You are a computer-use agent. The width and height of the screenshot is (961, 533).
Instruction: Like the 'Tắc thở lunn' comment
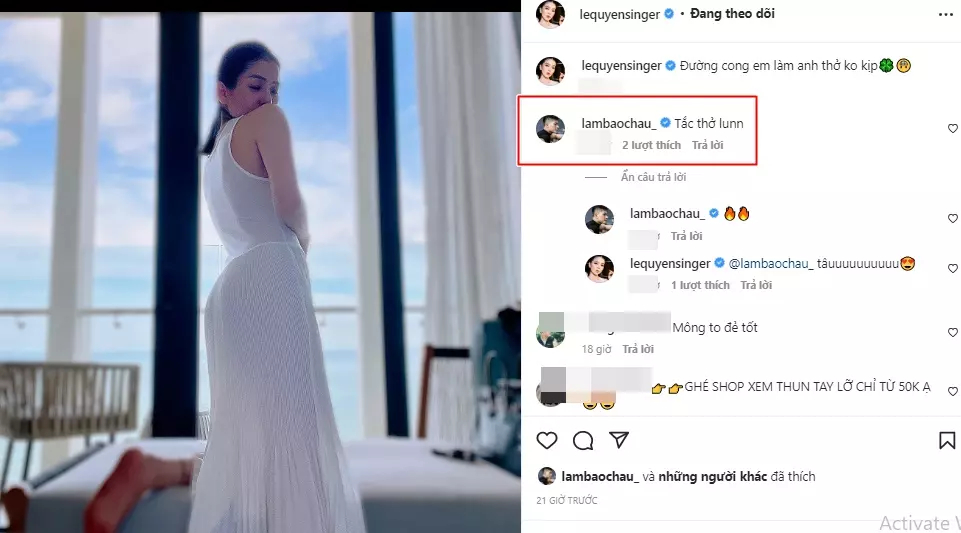(x=952, y=129)
